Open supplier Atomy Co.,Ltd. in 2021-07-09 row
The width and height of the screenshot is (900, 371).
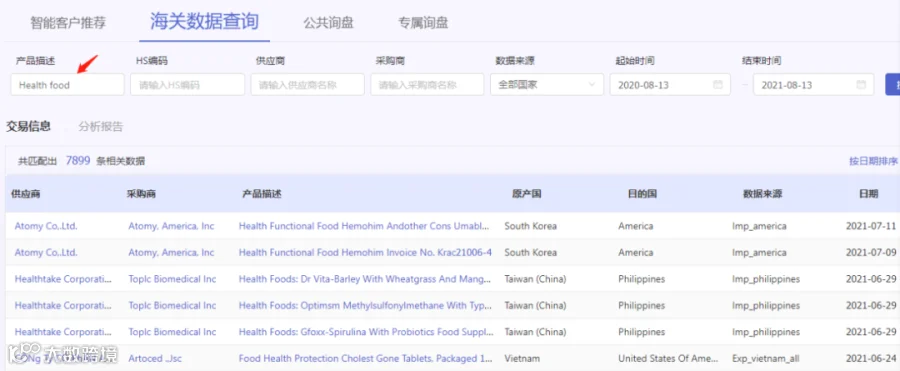pos(46,252)
